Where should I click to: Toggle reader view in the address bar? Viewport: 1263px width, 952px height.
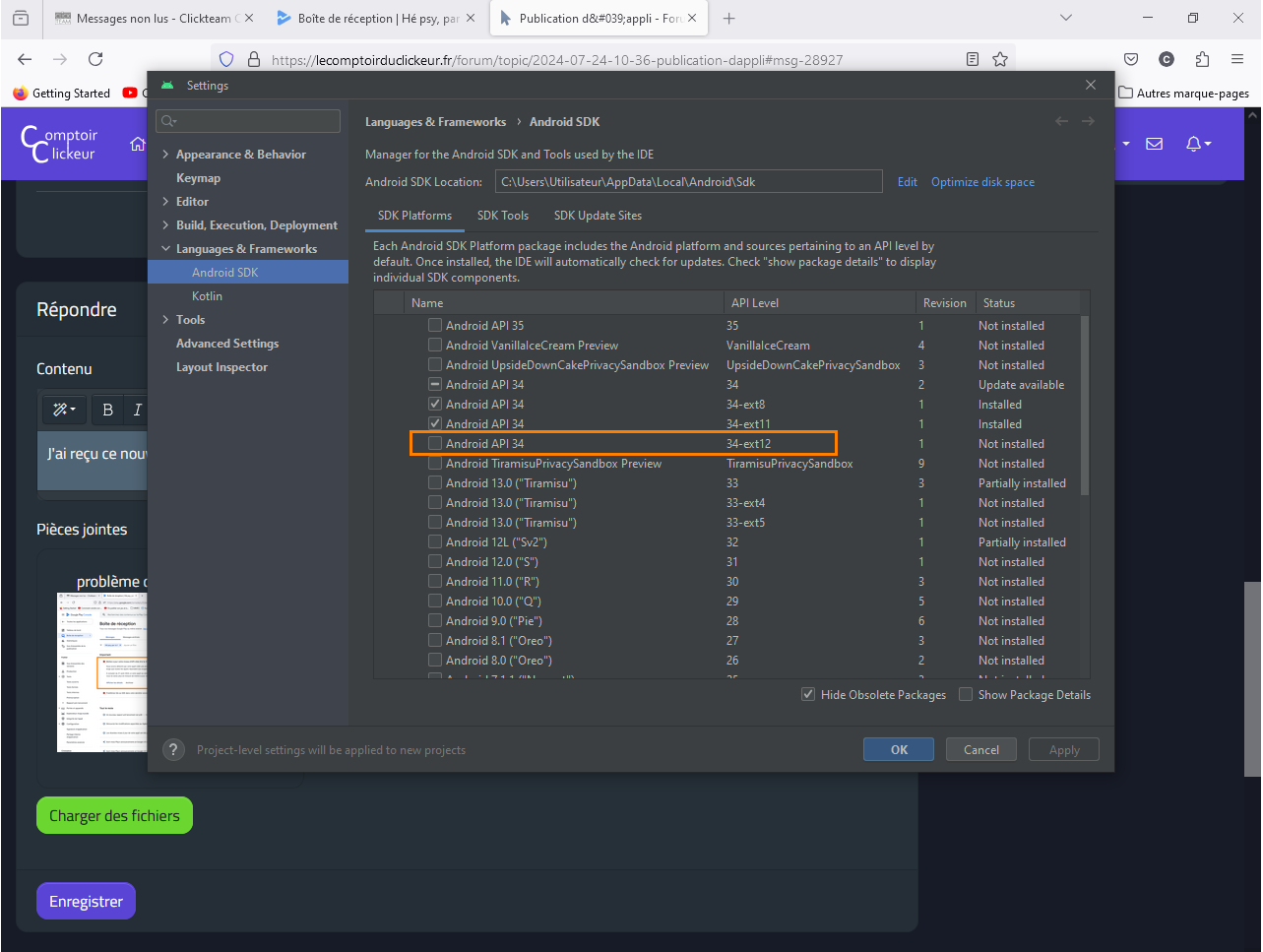click(973, 59)
